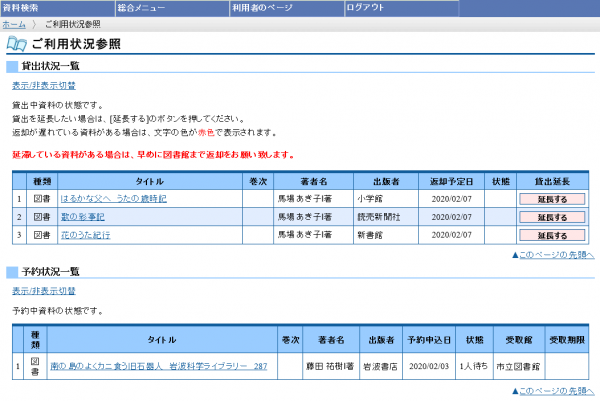Toggle 表示/非表示切替 for the reservation list
Screen dimensions: 600x401
[43, 291]
